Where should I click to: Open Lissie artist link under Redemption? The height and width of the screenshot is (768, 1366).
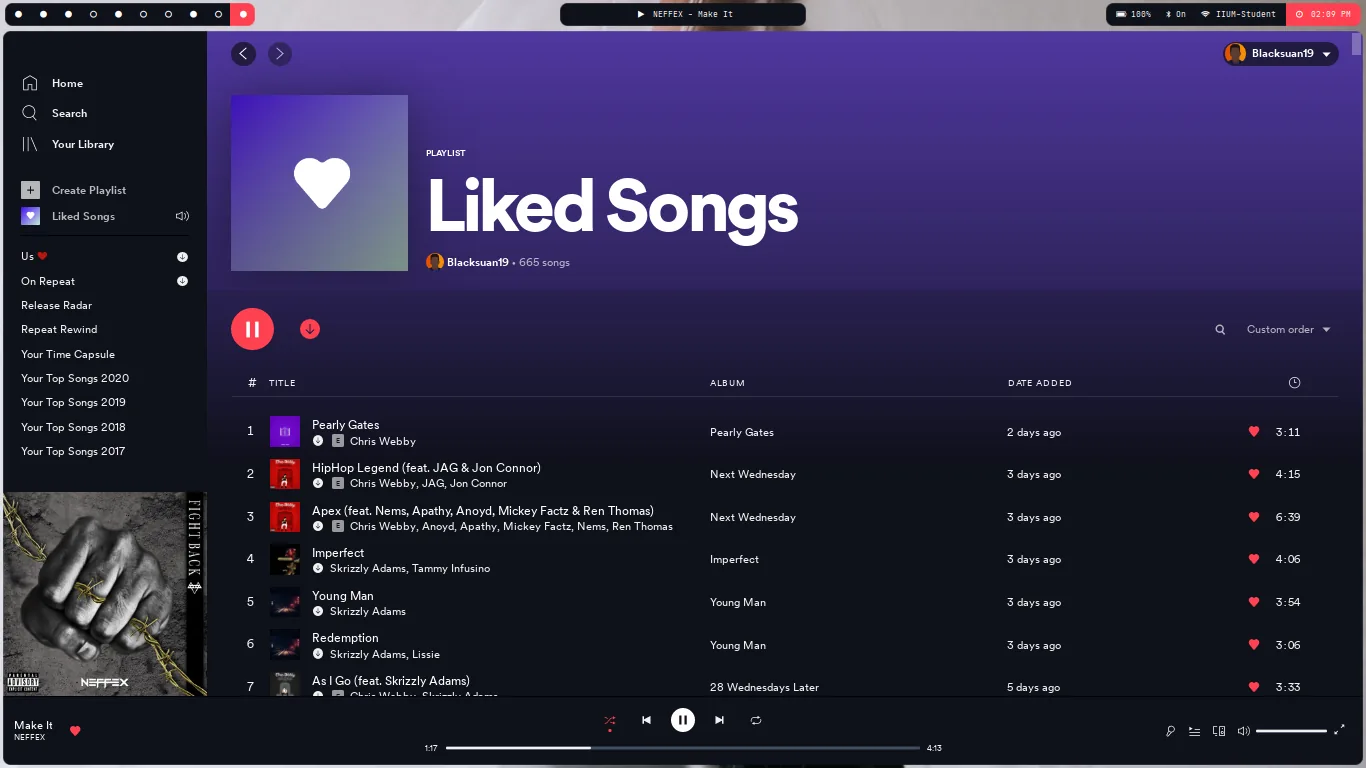pyautogui.click(x=426, y=654)
